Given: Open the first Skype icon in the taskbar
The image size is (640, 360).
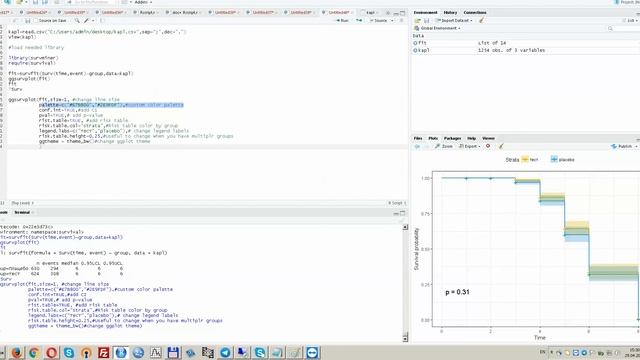Looking at the screenshot, I should (x=69, y=352).
